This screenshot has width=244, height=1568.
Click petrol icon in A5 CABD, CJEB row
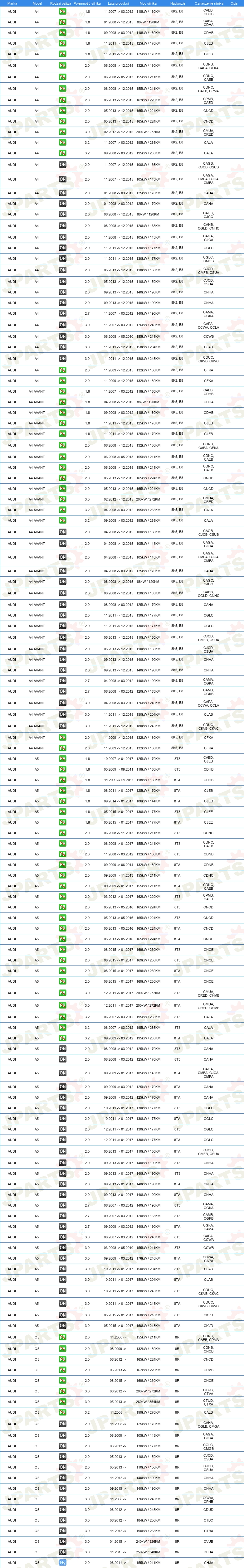(x=63, y=759)
